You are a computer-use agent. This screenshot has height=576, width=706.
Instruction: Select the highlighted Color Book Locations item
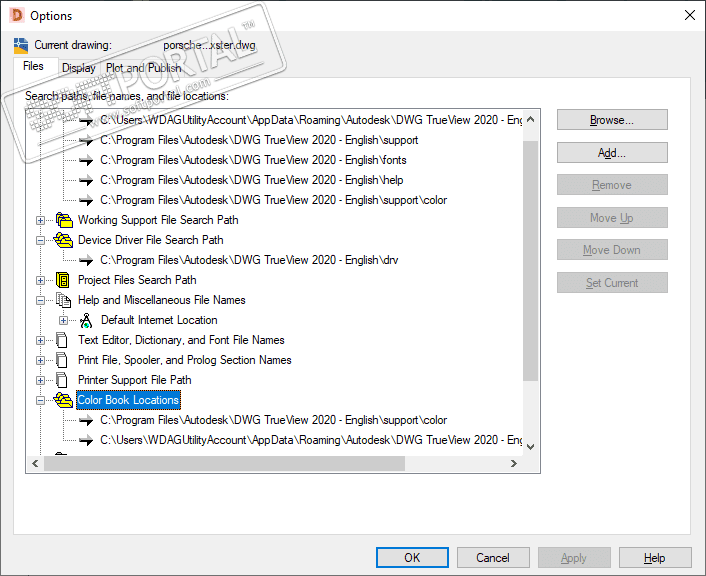(128, 400)
